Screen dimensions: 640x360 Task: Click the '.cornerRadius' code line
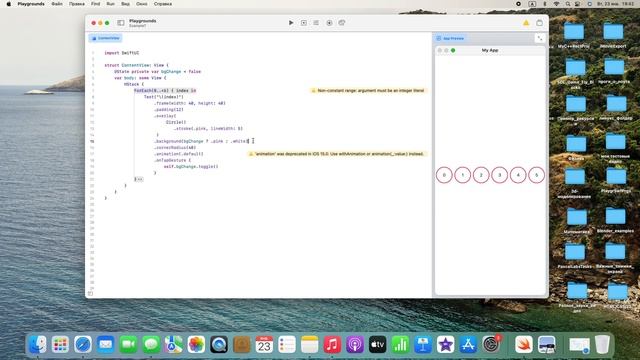pos(175,147)
